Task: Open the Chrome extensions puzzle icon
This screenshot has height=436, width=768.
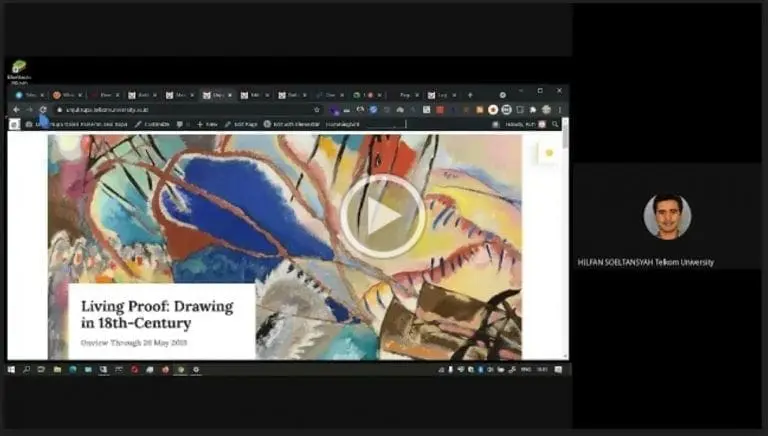Action: pyautogui.click(x=533, y=110)
